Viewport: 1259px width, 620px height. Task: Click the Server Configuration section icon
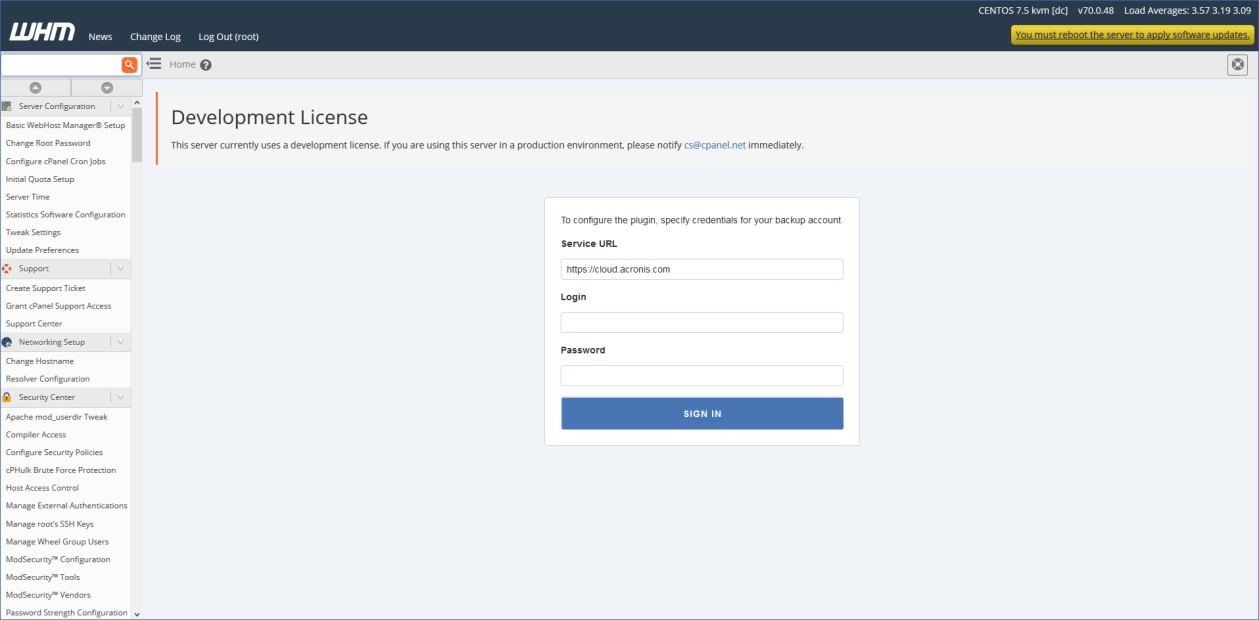7,106
